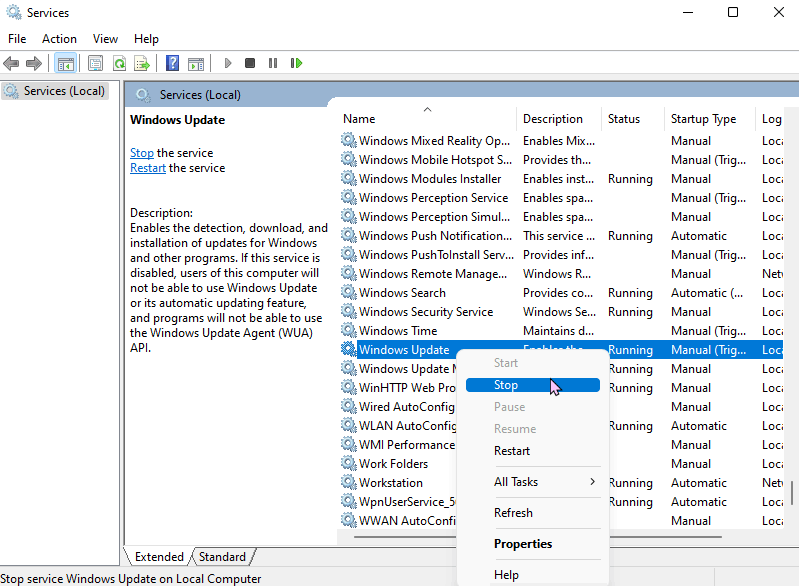Open Properties from the context menu
This screenshot has width=799, height=586.
[523, 544]
